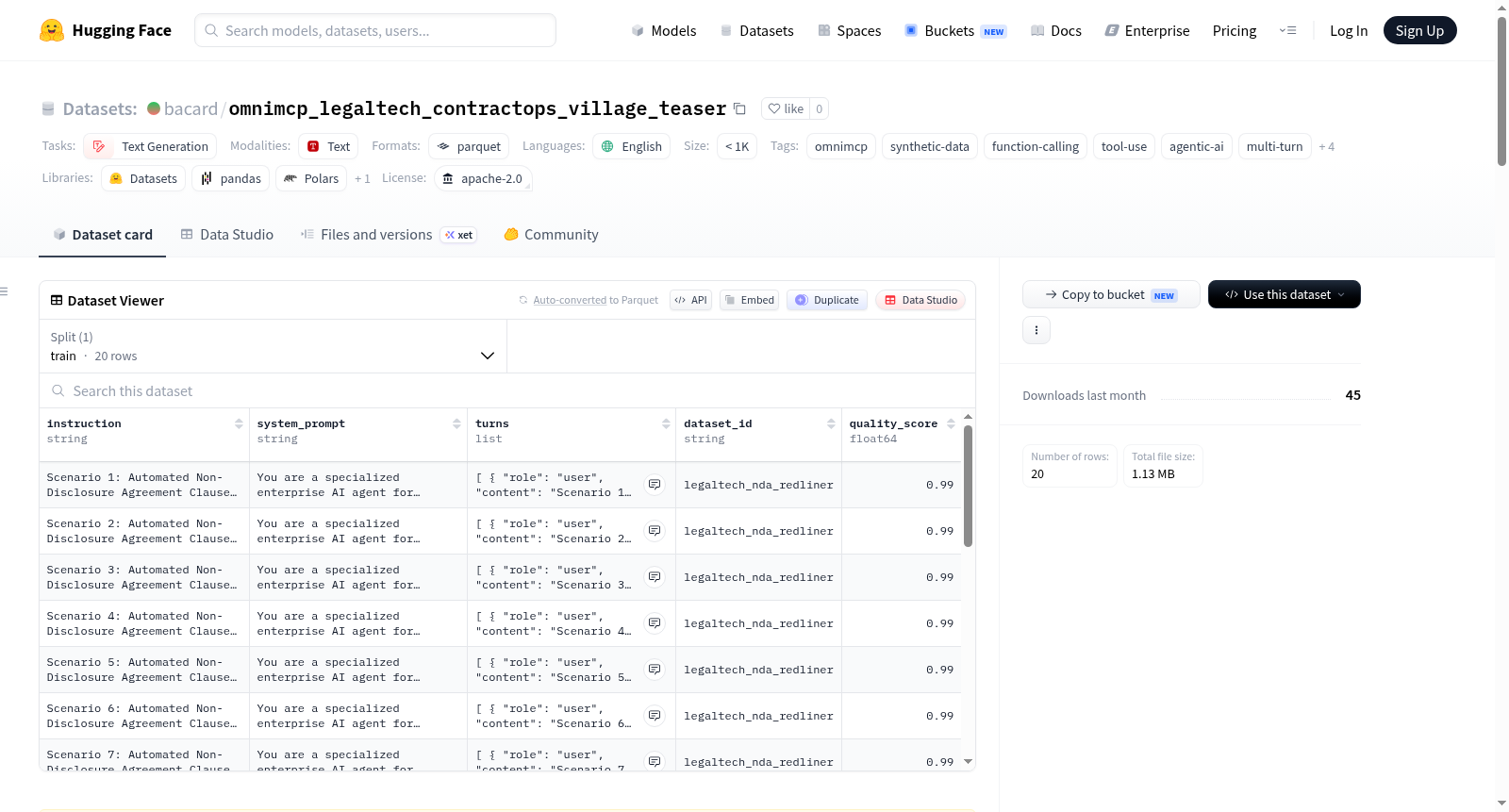Select the omnimcp tag
Image resolution: width=1509 pixels, height=812 pixels.
tap(841, 146)
